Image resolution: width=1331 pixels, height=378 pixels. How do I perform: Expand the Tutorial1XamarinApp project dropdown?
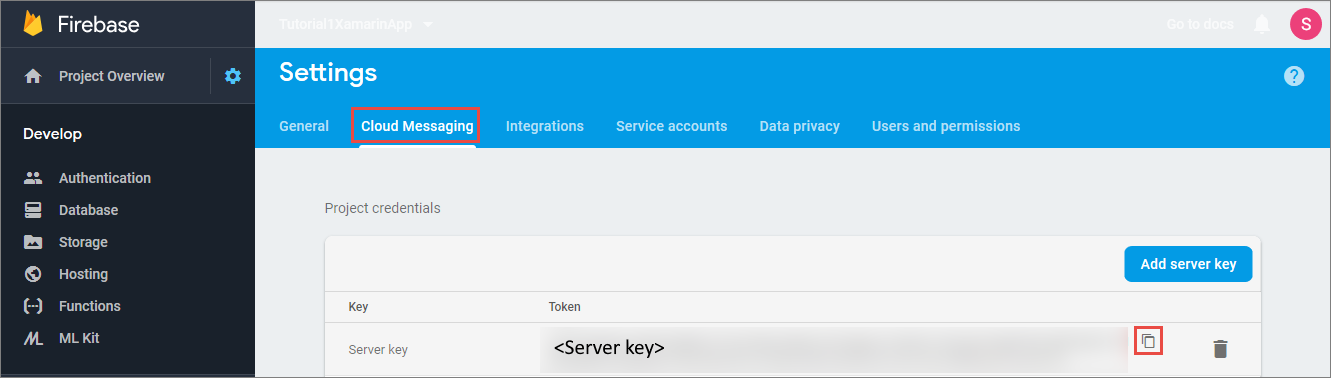(428, 24)
